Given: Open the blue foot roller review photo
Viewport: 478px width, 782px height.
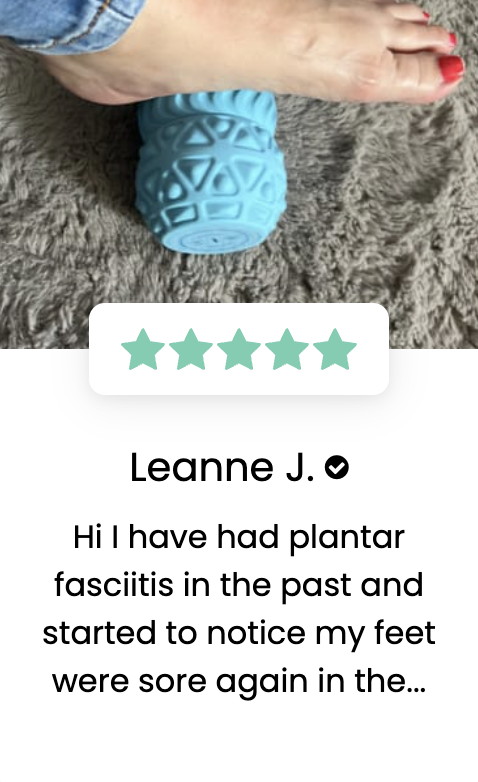Looking at the screenshot, I should (x=239, y=174).
